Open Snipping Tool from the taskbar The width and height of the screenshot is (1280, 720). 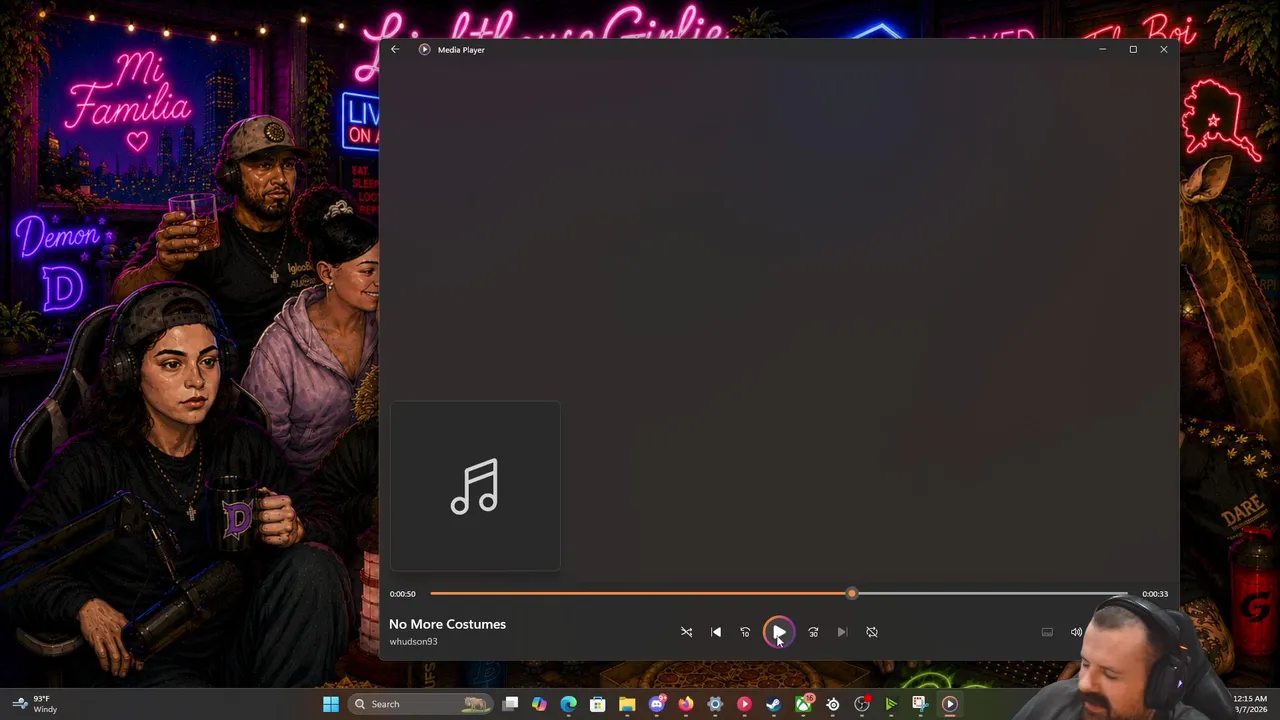920,704
